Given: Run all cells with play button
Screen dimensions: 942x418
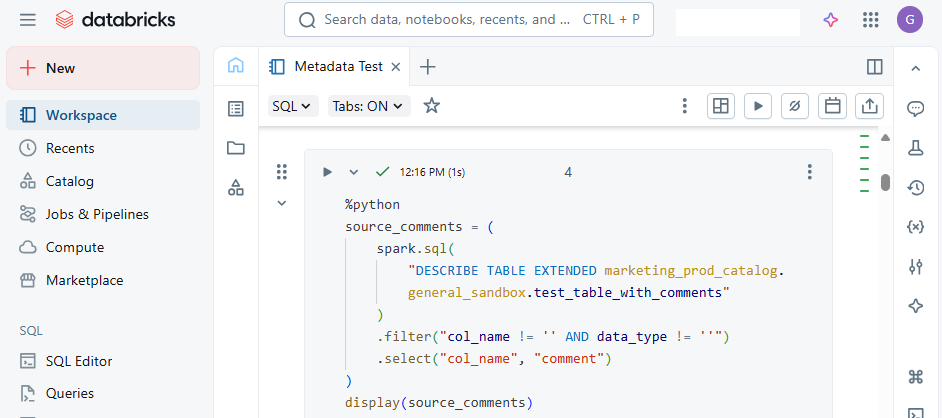Looking at the screenshot, I should tap(757, 106).
